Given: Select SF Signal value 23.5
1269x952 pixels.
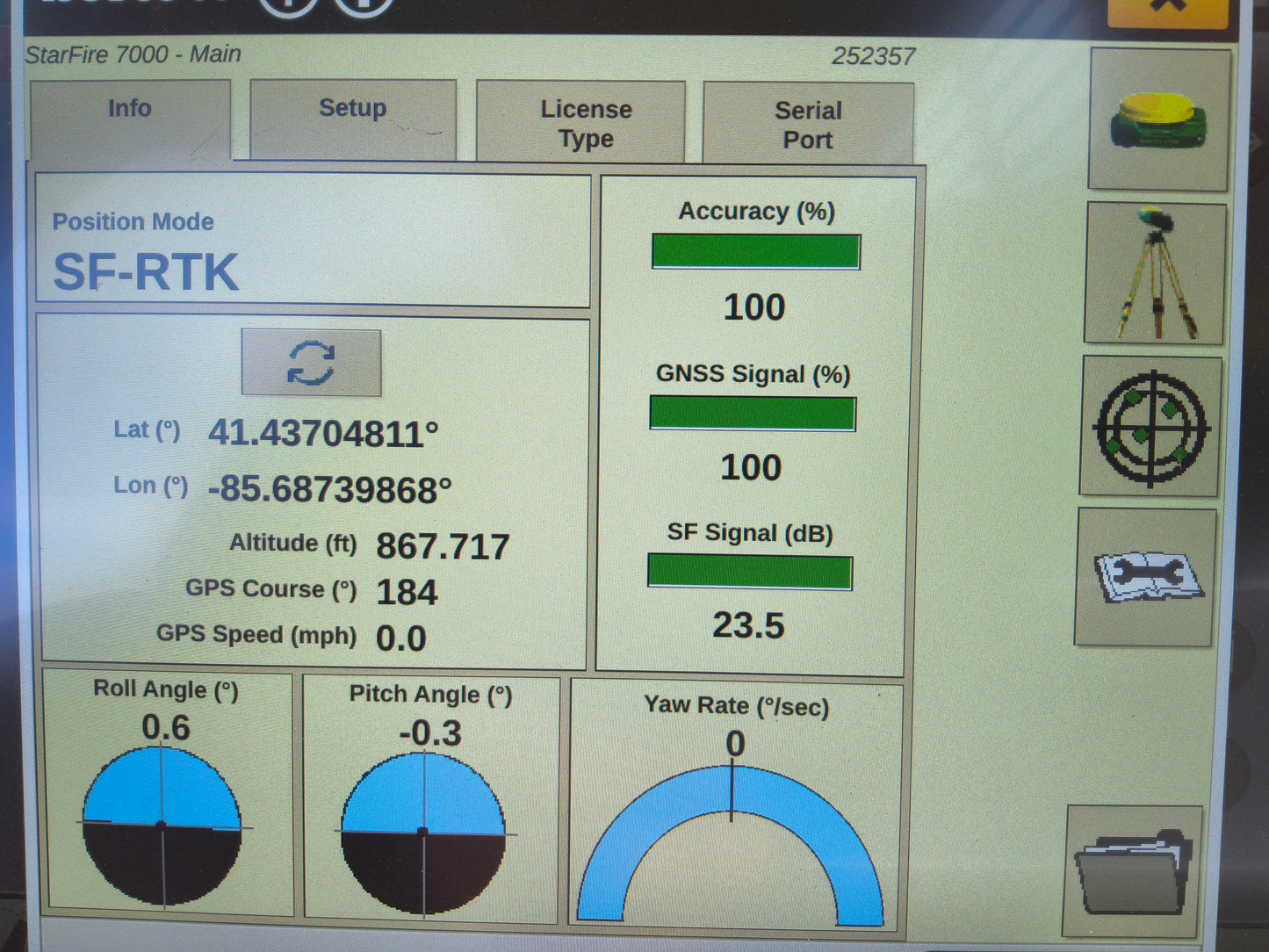Looking at the screenshot, I should [748, 625].
